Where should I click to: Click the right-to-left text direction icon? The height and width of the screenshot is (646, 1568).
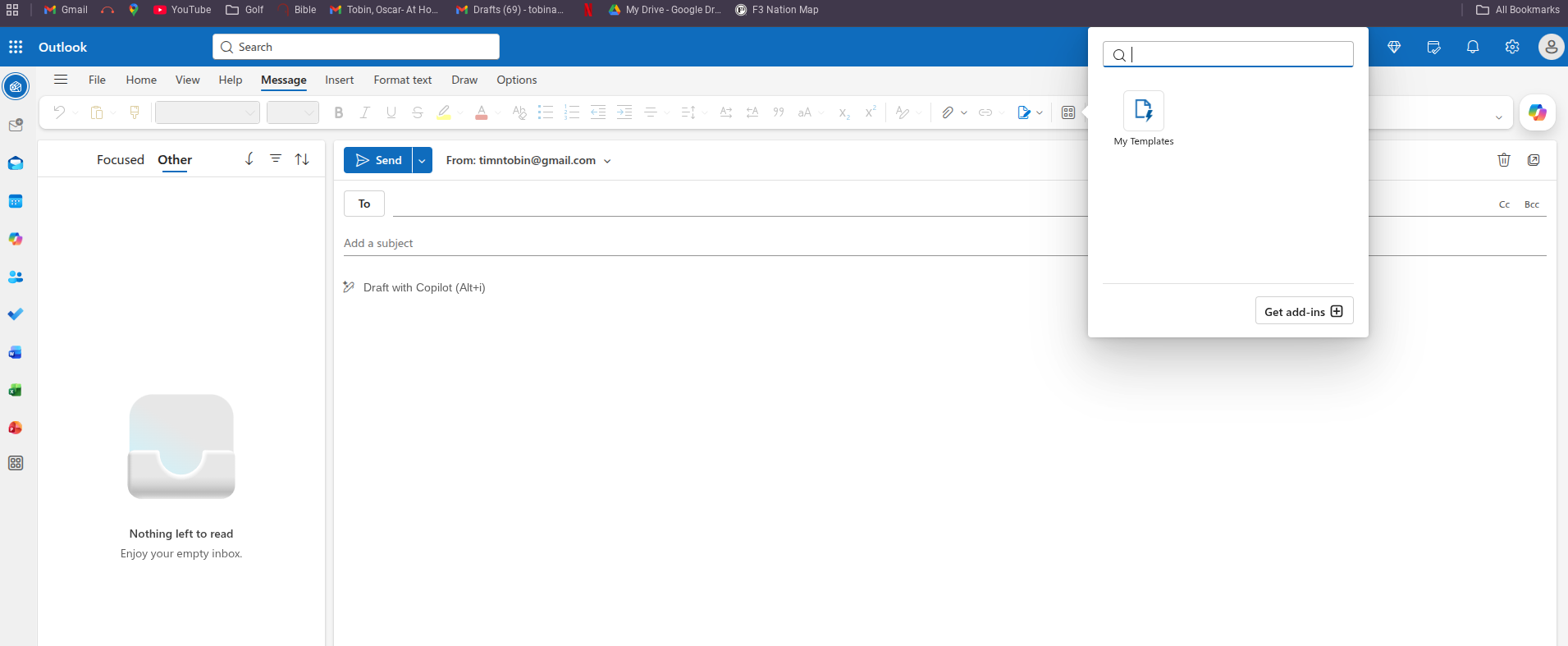(752, 112)
